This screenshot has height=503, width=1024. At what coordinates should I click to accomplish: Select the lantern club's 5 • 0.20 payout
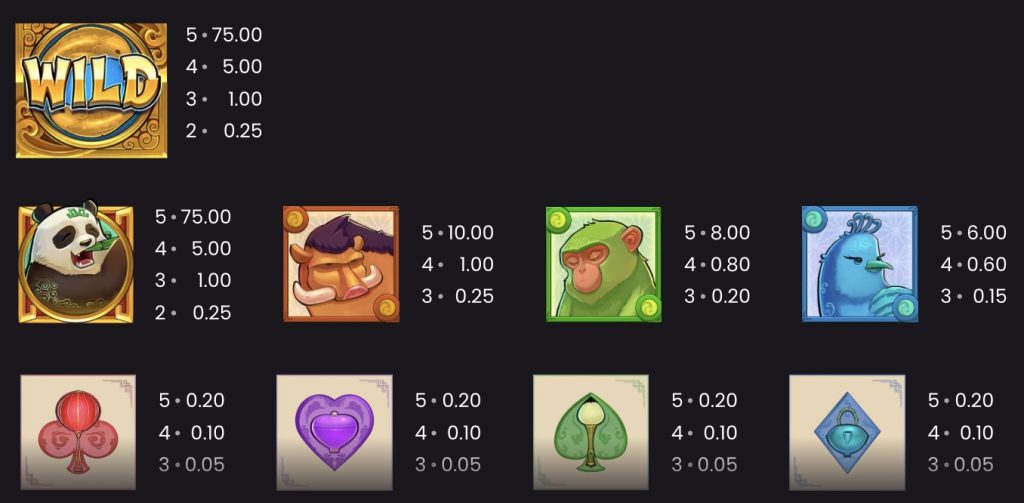coord(191,401)
